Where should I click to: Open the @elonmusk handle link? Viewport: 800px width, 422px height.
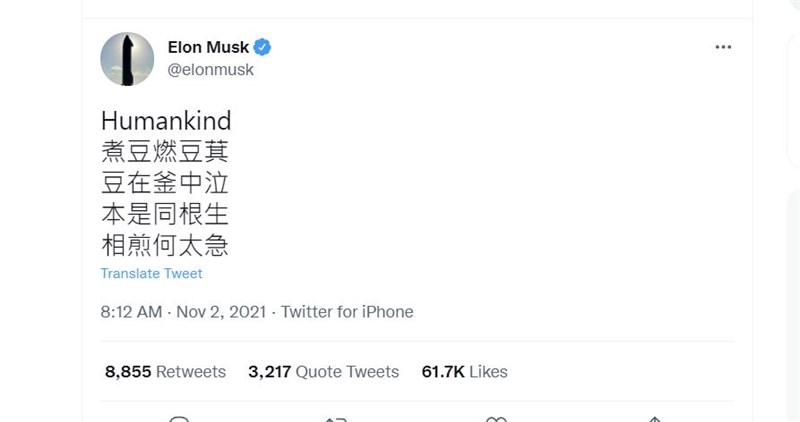click(210, 70)
